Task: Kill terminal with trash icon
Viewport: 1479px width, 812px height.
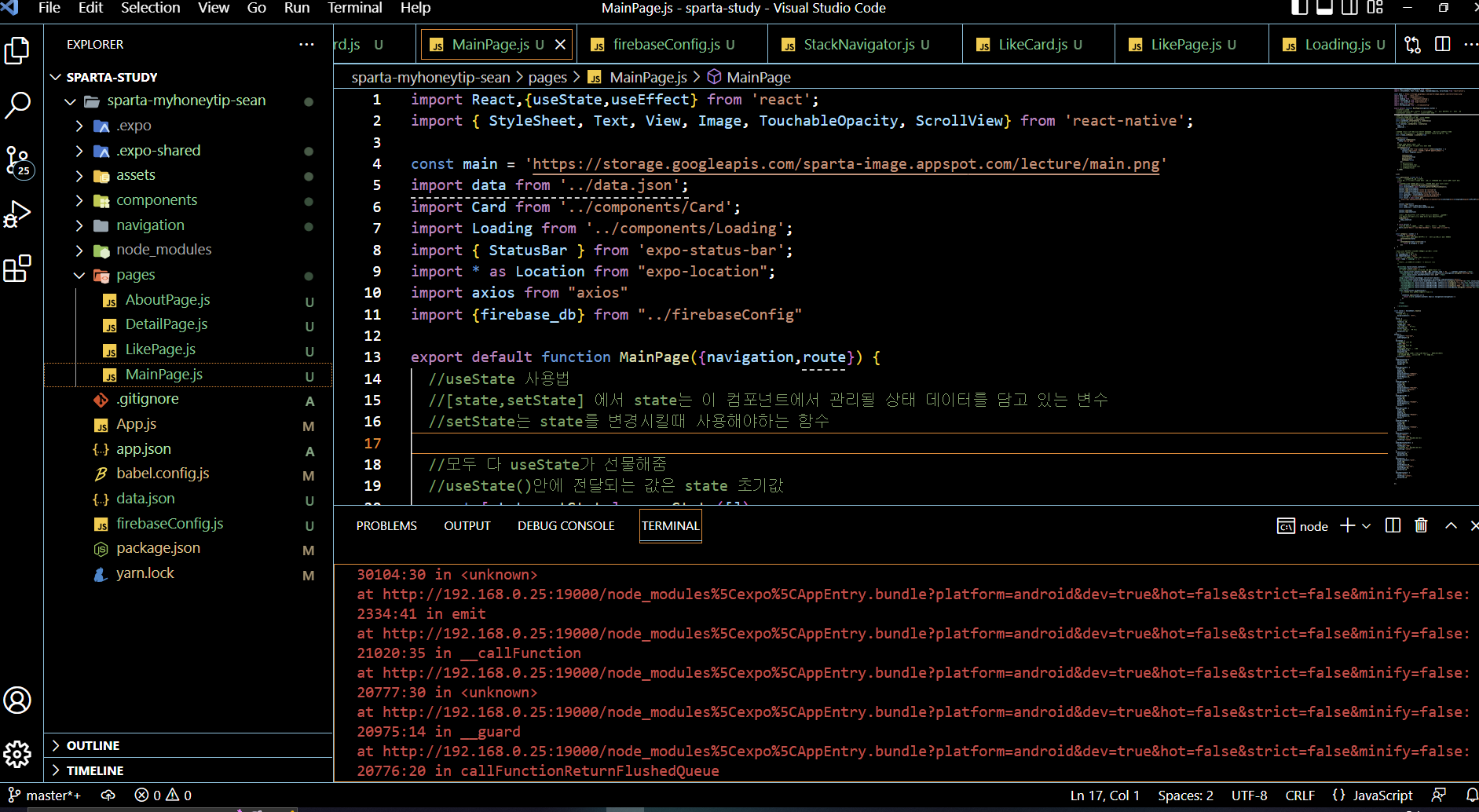Action: (x=1421, y=525)
